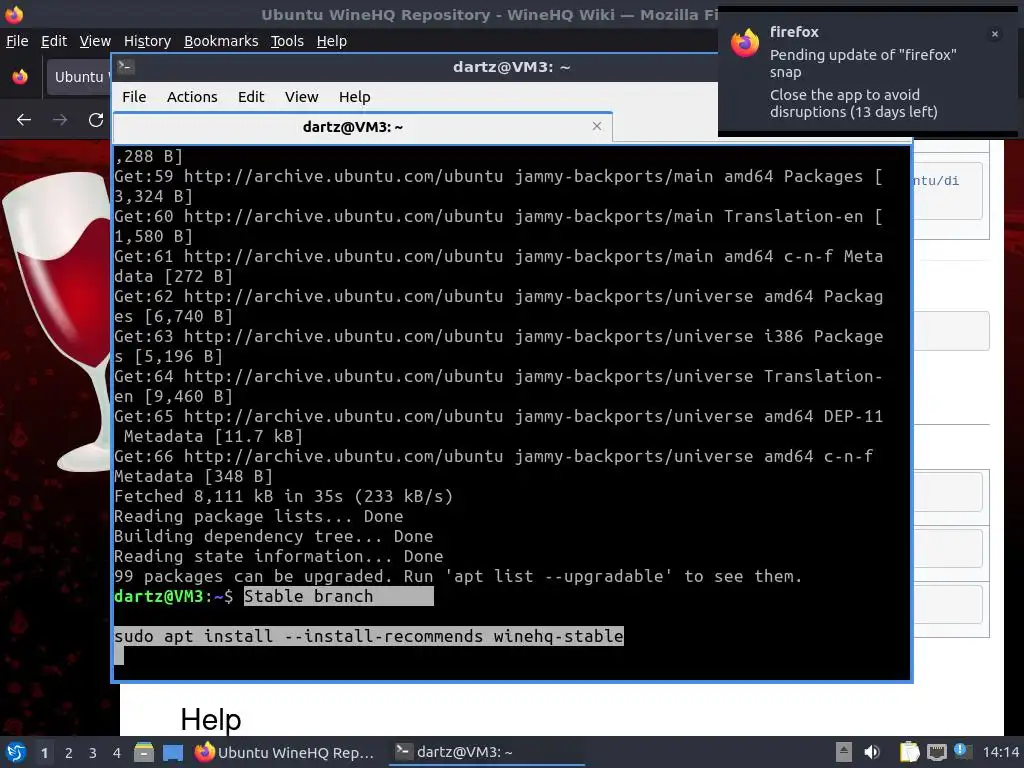This screenshot has width=1024, height=768.
Task: Click the terminal window icon in title bar
Action: (126, 67)
